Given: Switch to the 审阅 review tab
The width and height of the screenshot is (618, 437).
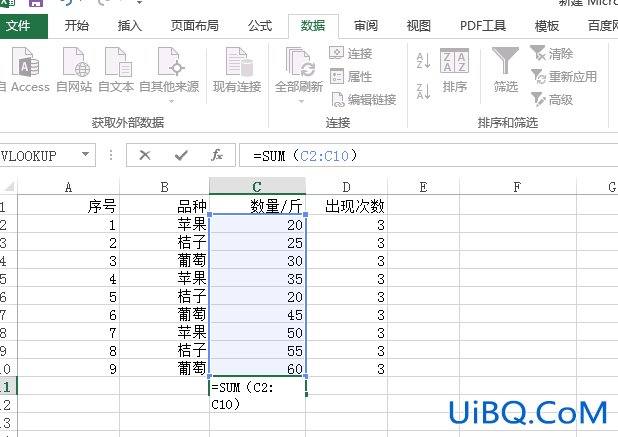Looking at the screenshot, I should tap(366, 26).
